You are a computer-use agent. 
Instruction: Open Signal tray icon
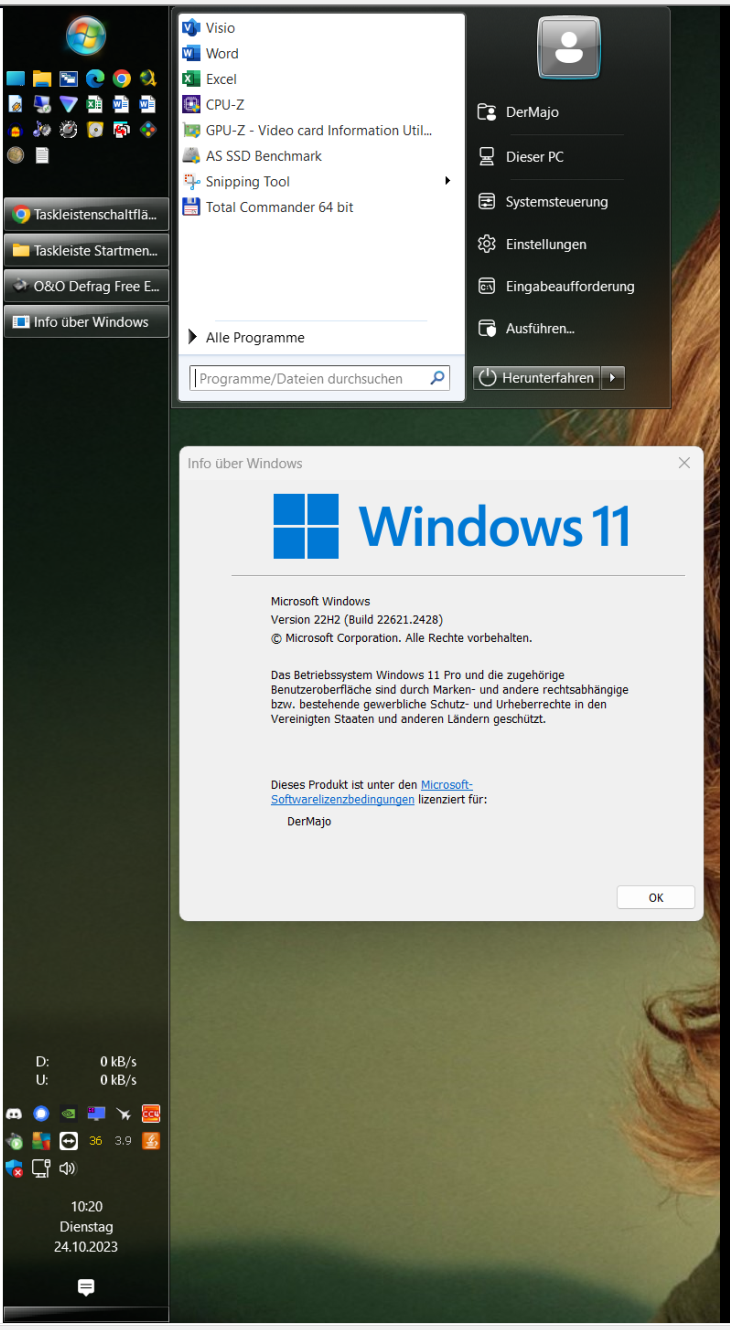[x=41, y=1113]
